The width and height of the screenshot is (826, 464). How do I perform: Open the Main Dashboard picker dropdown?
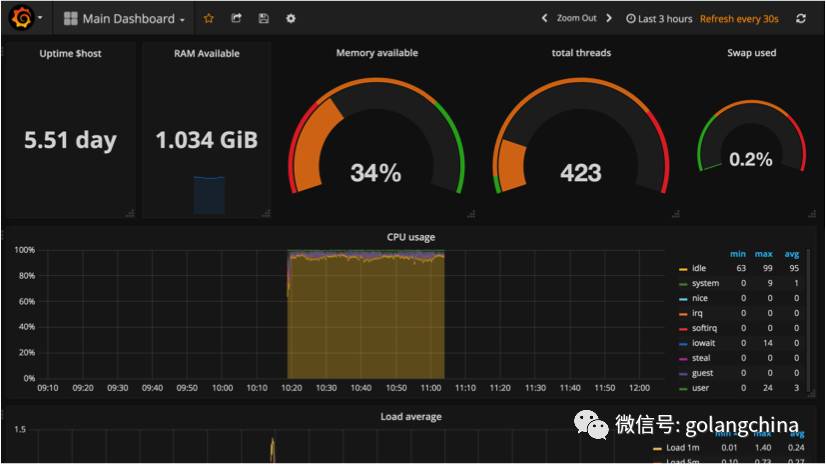[x=124, y=18]
